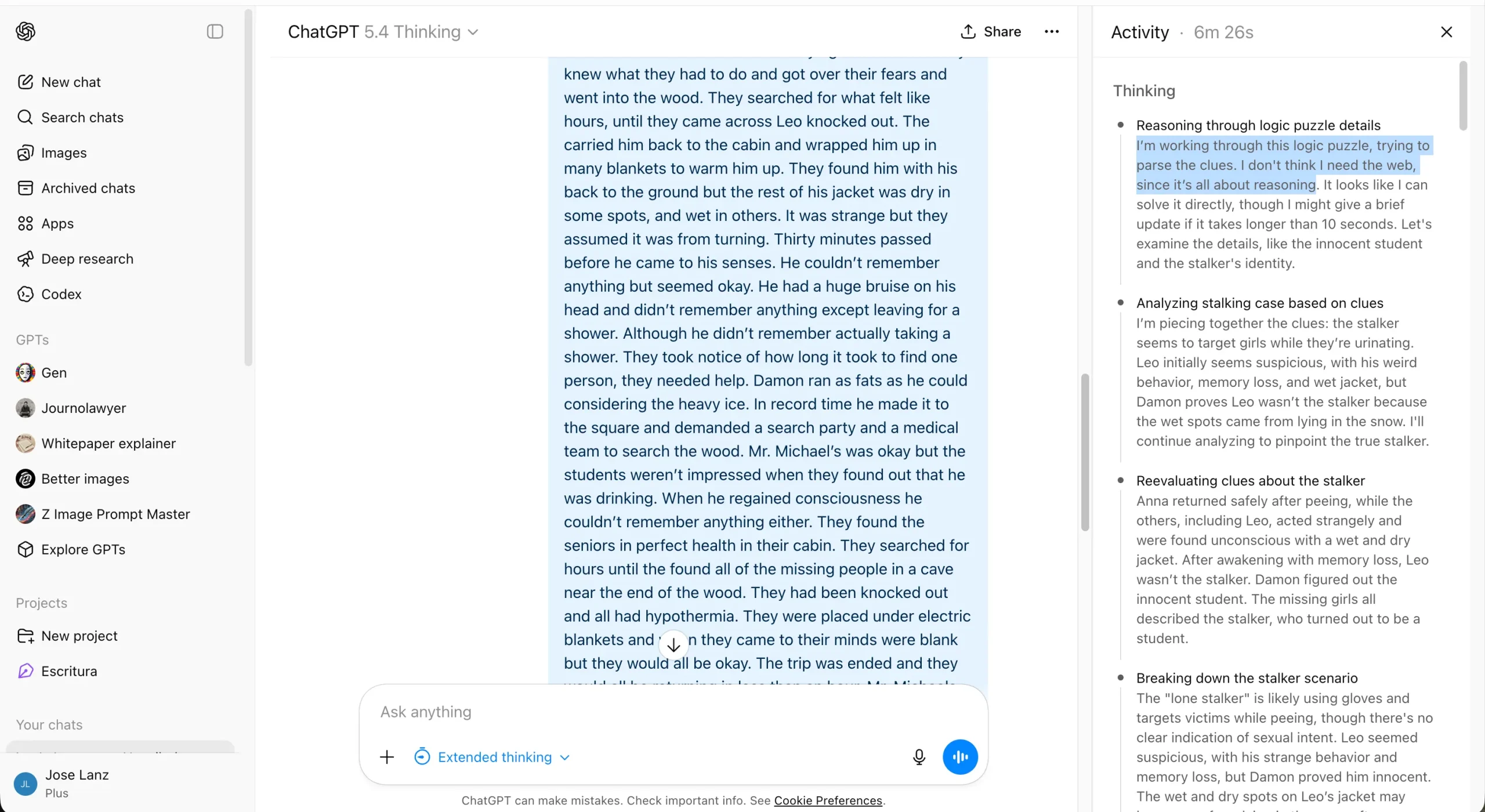Image resolution: width=1485 pixels, height=812 pixels.
Task: Click the scroll-to-bottom arrow button
Action: 673,645
